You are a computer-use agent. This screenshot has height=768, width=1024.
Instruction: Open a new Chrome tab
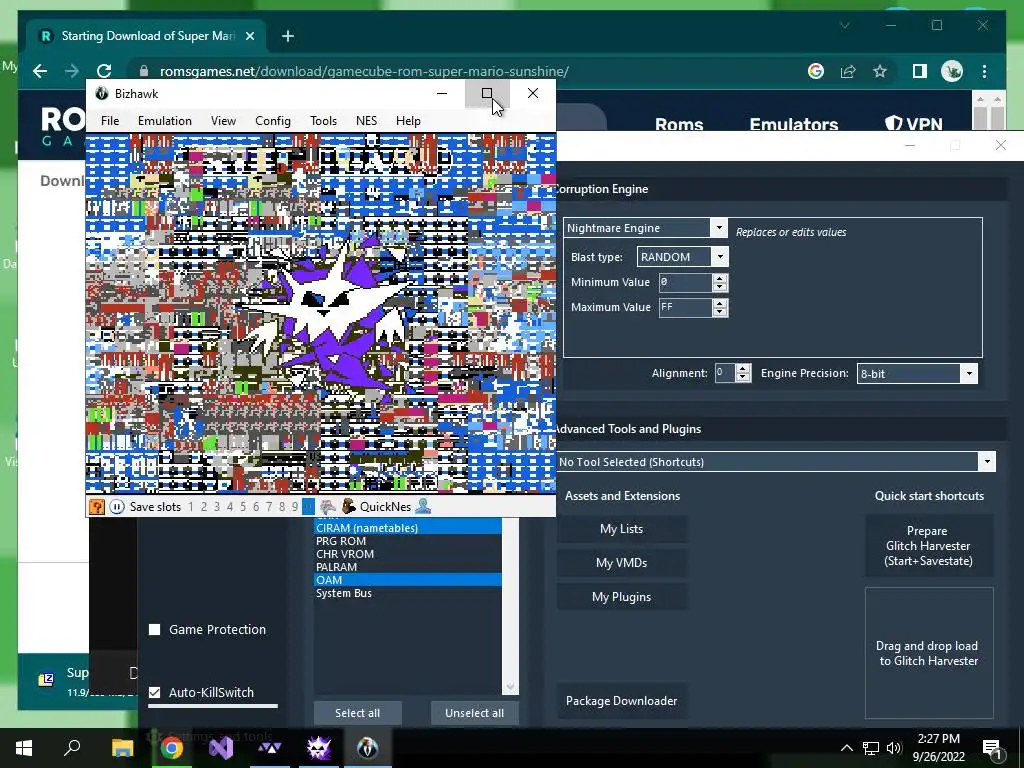287,36
